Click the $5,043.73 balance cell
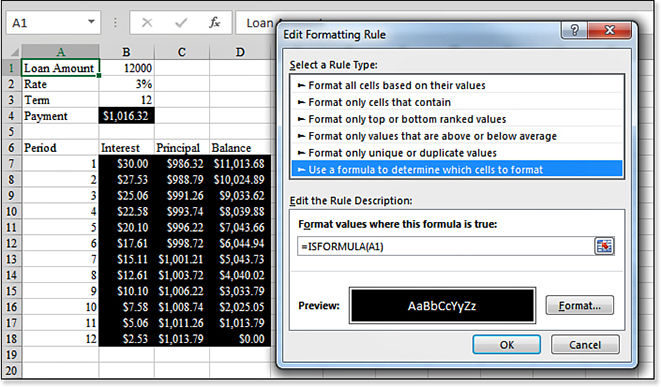Screen dimensions: 661x387 click(x=240, y=259)
